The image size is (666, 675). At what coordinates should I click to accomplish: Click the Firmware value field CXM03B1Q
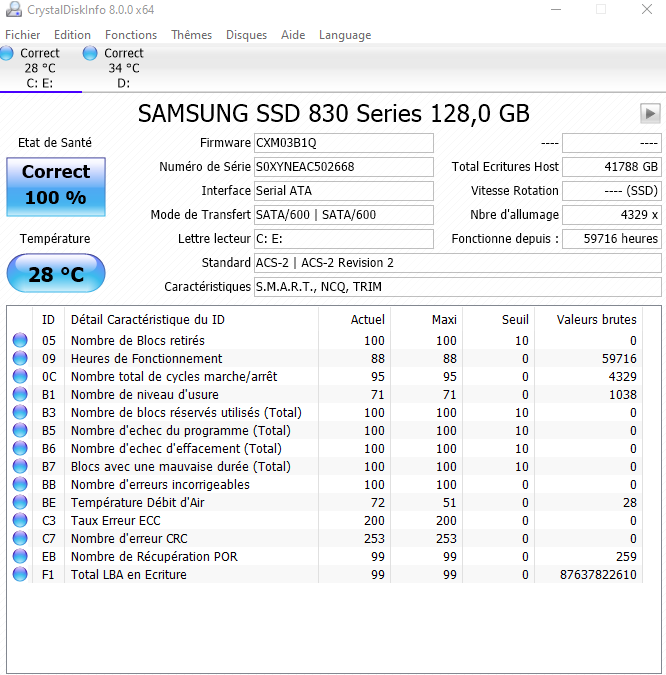coord(343,143)
